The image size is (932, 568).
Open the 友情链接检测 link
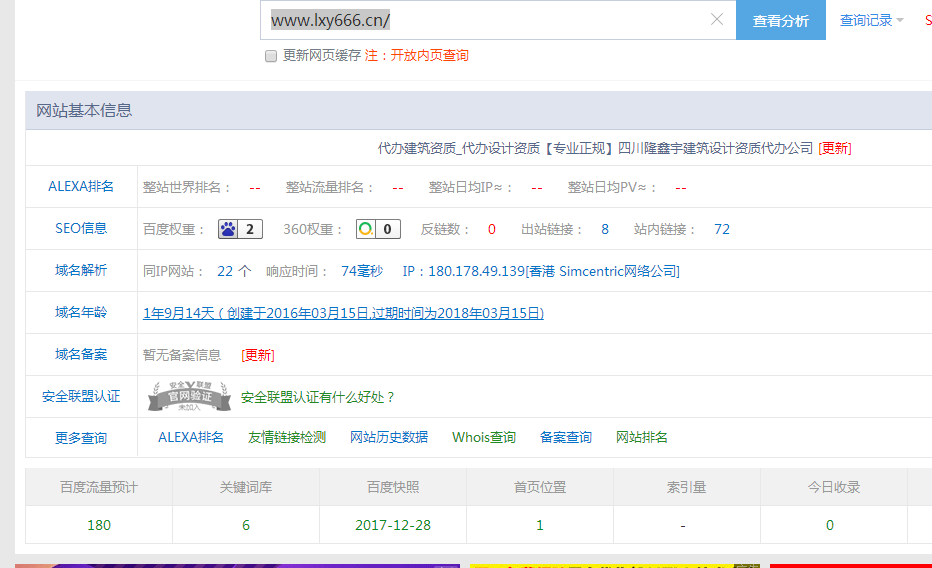click(x=287, y=437)
